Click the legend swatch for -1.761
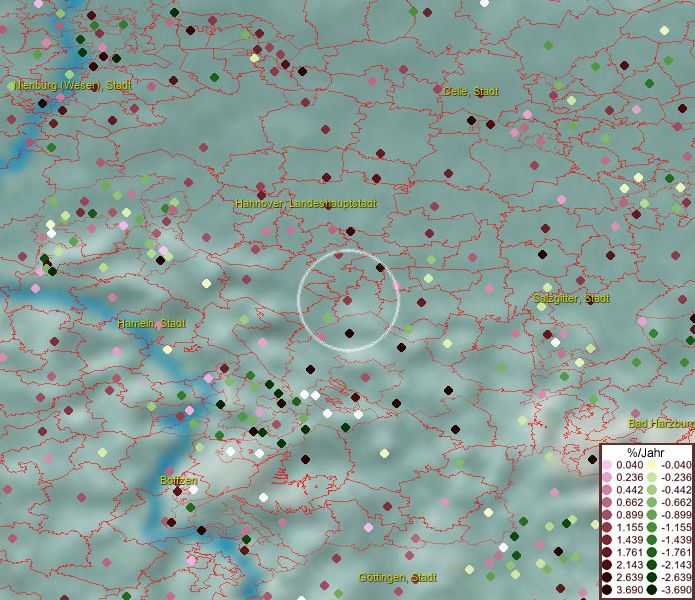 [652, 553]
